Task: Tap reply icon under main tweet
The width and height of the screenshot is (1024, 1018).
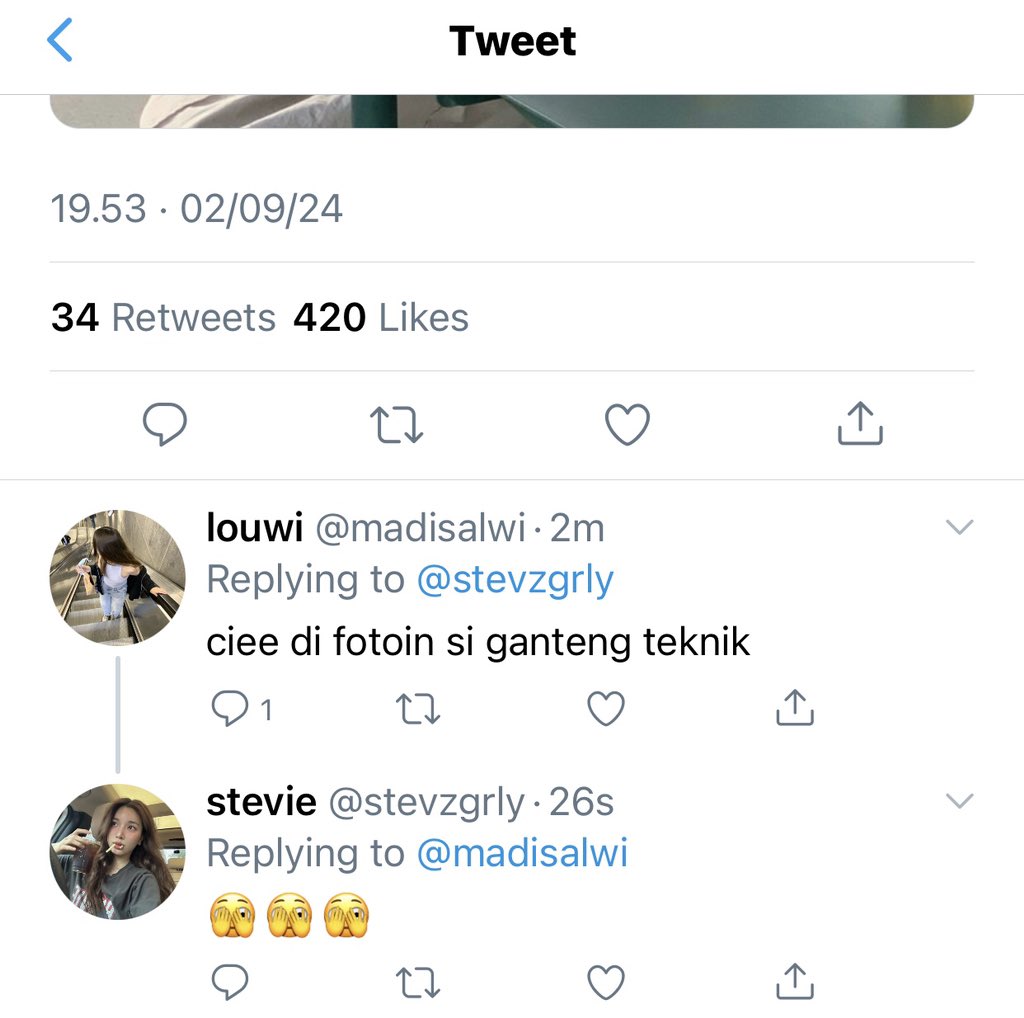Action: click(x=165, y=424)
